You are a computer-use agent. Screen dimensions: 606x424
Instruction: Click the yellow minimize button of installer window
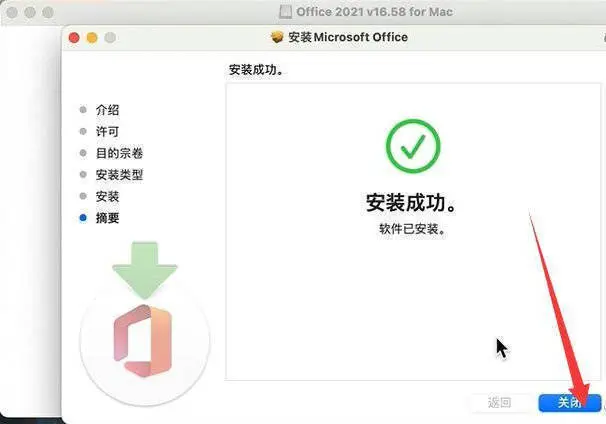(x=92, y=37)
